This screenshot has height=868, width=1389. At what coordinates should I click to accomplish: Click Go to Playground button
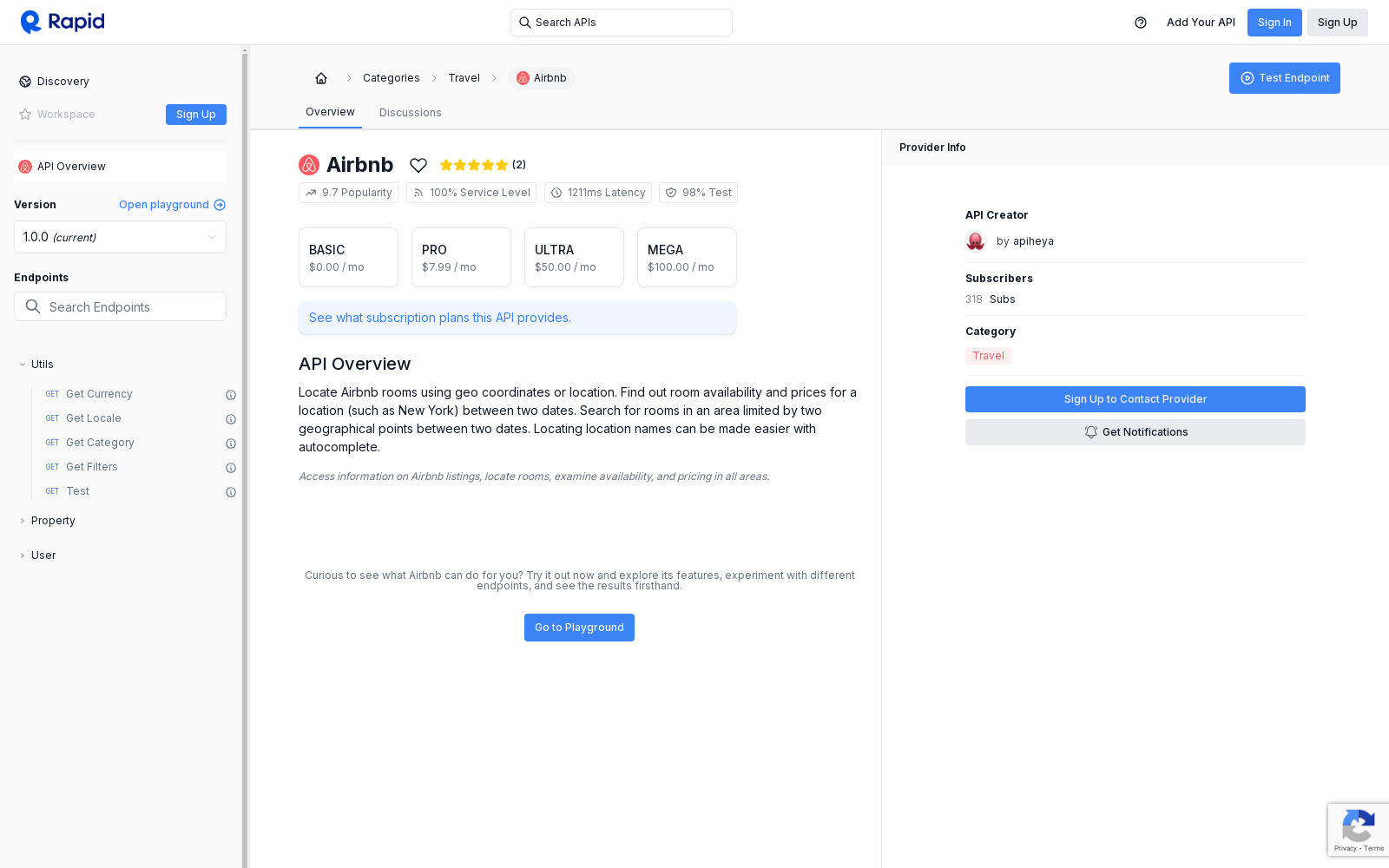579,628
